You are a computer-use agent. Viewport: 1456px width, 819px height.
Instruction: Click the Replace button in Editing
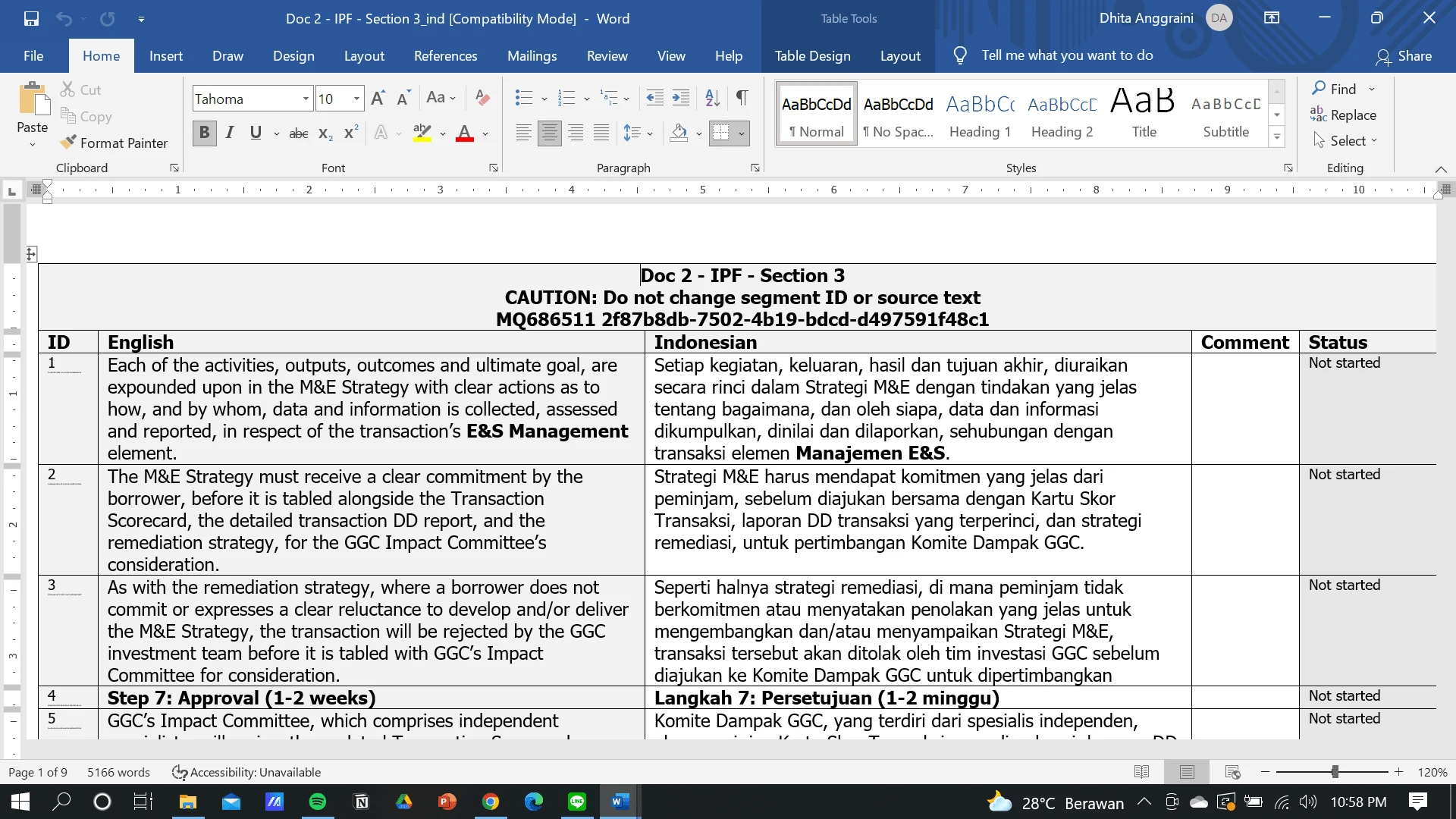pos(1343,115)
